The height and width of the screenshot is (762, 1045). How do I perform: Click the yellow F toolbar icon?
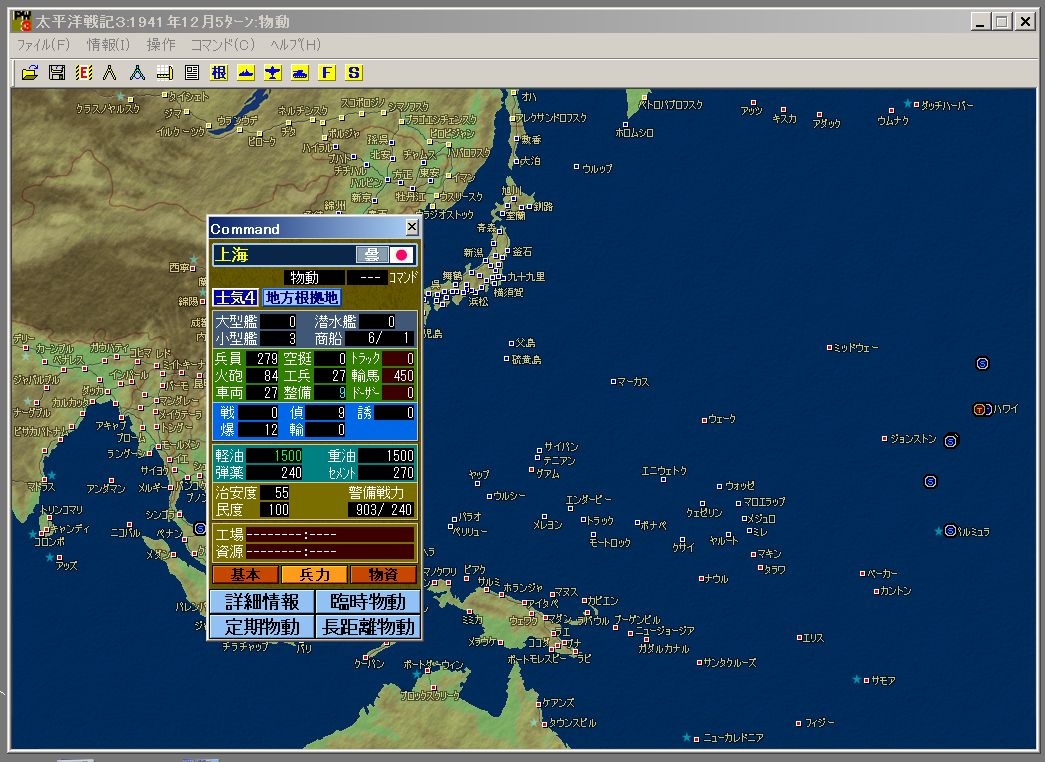(327, 72)
